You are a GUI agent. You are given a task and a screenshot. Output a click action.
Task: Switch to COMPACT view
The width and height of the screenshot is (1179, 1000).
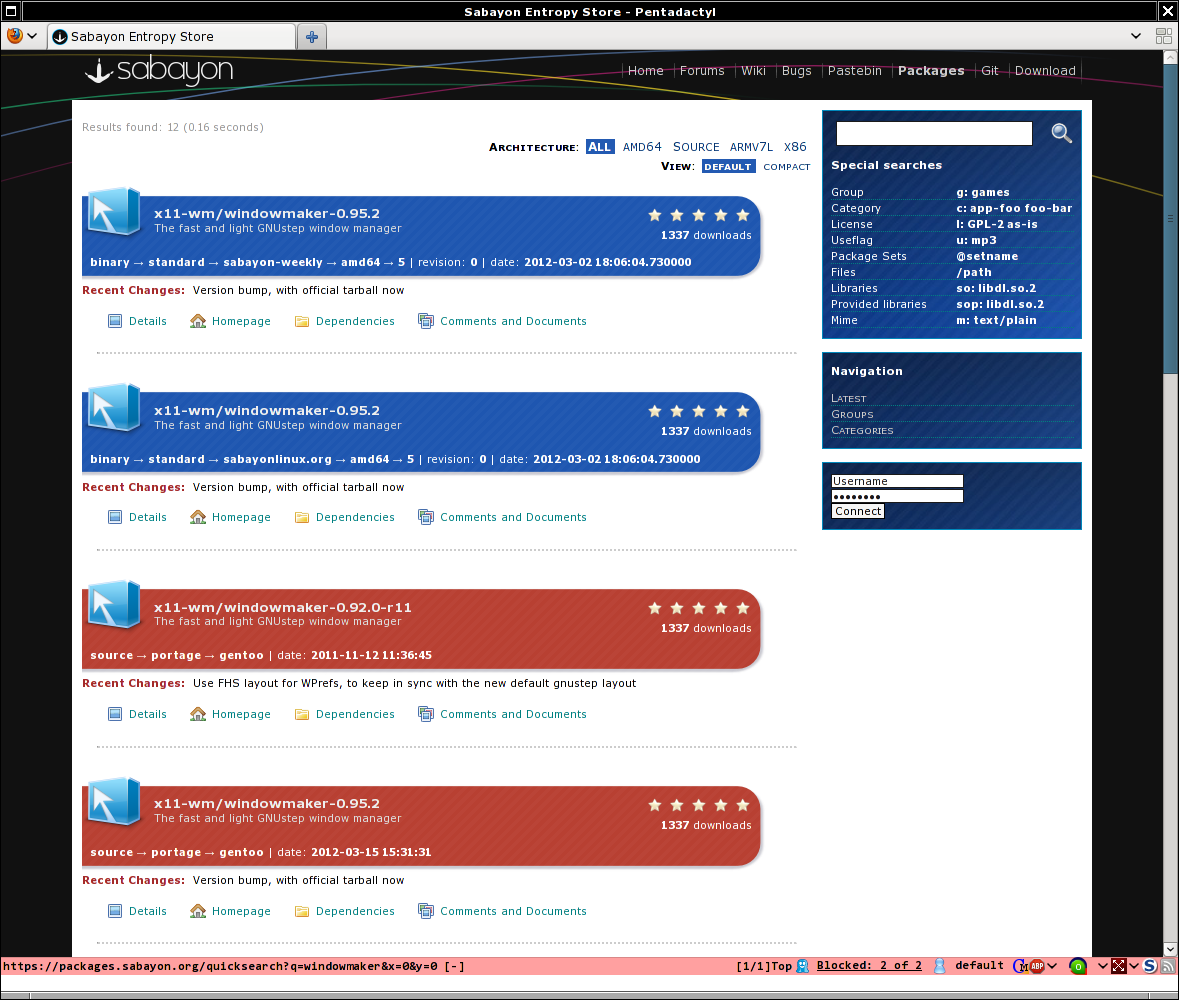[x=787, y=166]
